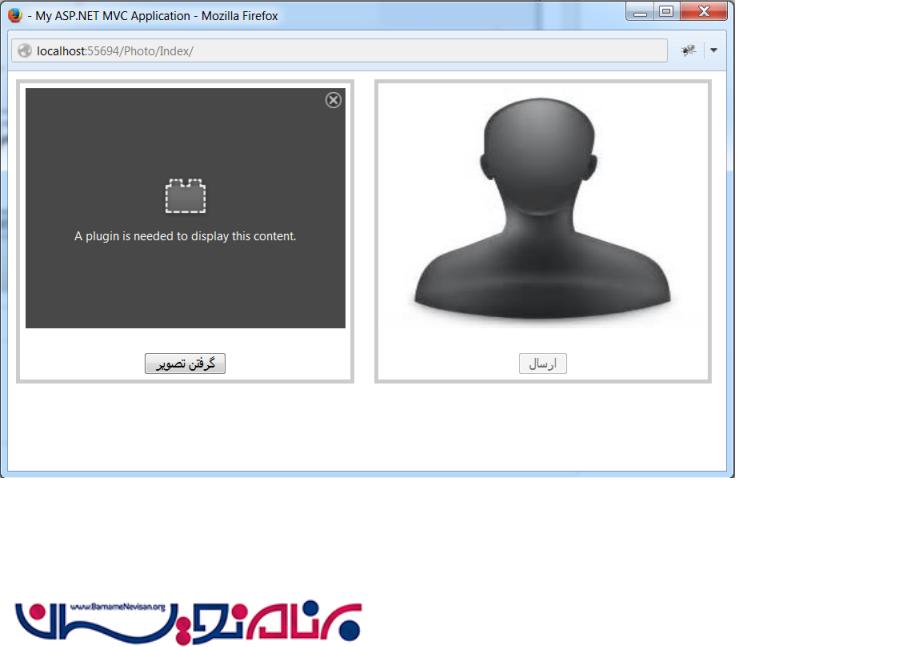Image resolution: width=919 pixels, height=647 pixels.
Task: Click the Firefox logo in title bar
Action: point(15,15)
